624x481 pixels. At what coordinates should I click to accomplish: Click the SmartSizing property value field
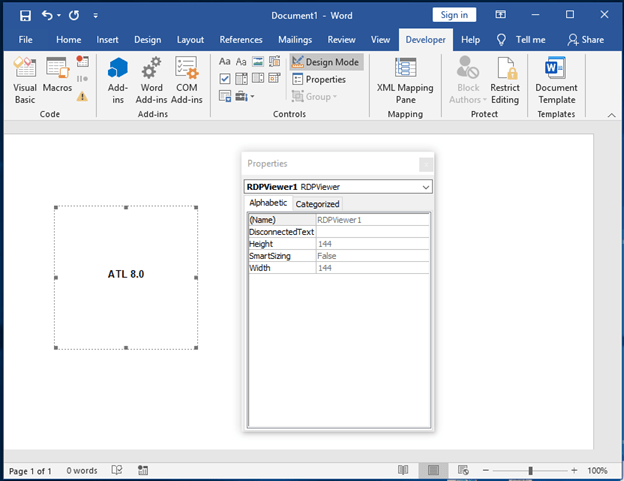pyautogui.click(x=372, y=256)
